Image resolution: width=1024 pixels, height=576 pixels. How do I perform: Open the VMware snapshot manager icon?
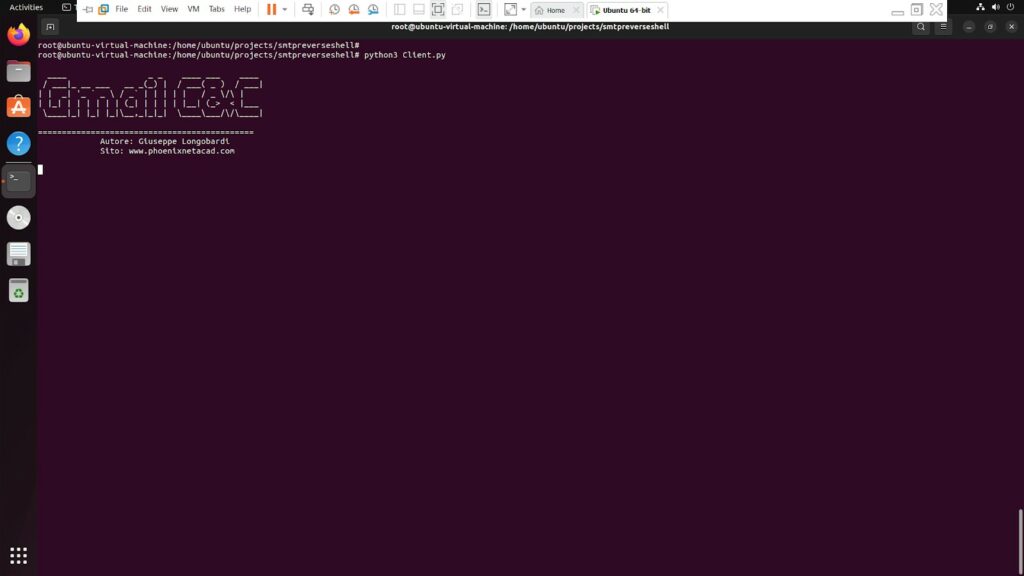(373, 10)
